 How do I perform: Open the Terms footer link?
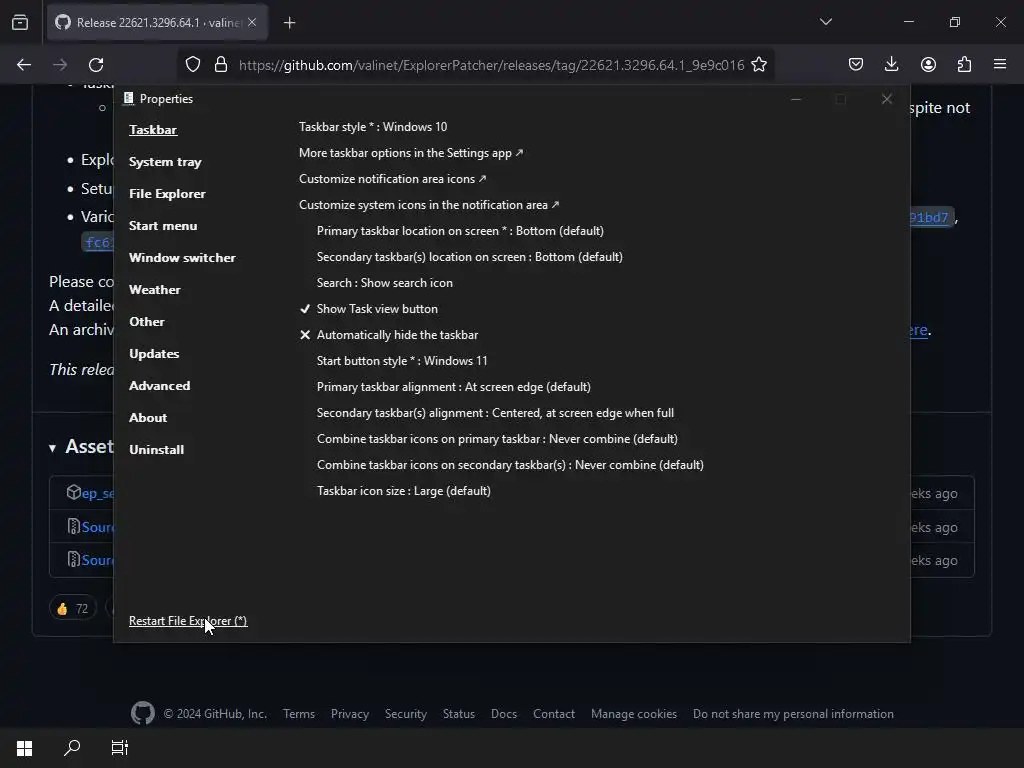(x=299, y=714)
